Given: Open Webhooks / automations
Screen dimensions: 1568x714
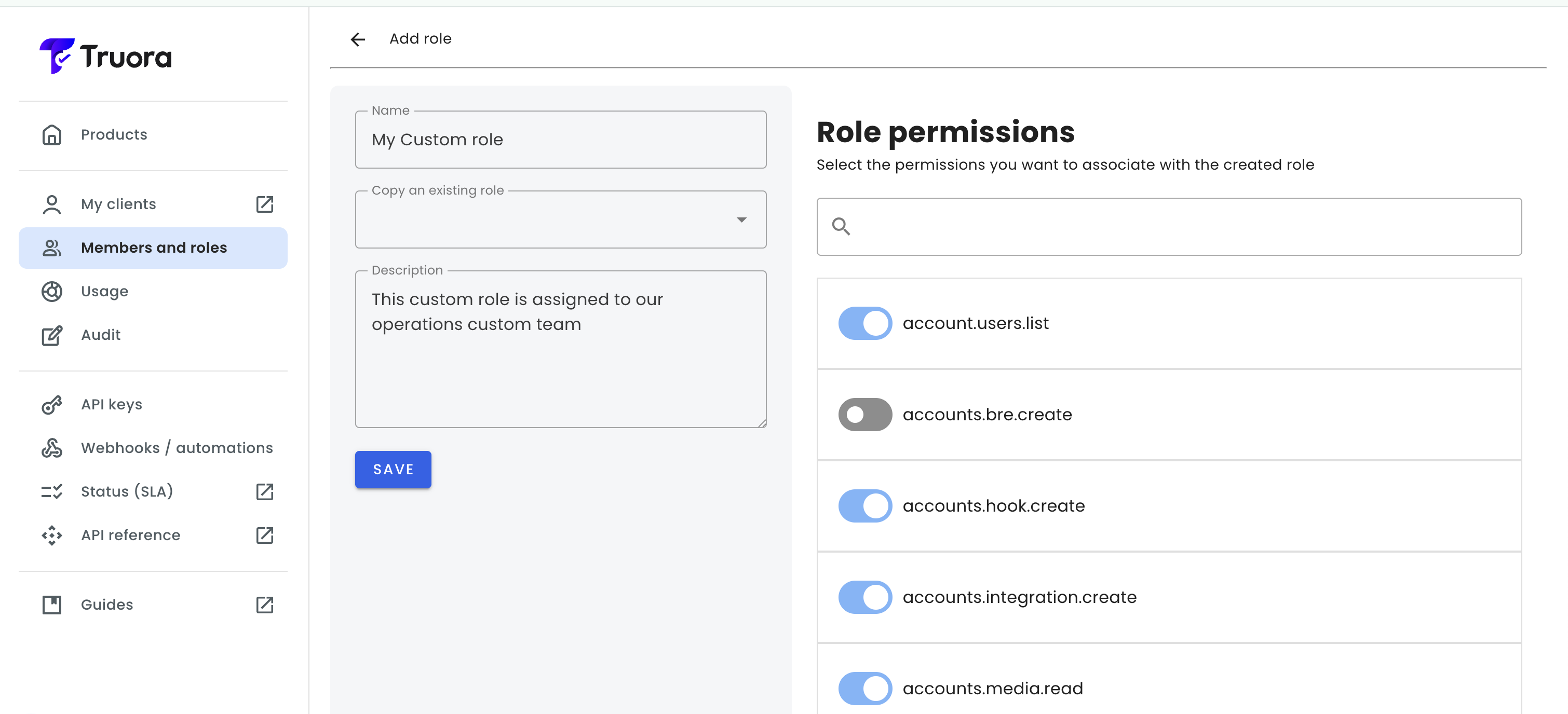Looking at the screenshot, I should tap(153, 448).
